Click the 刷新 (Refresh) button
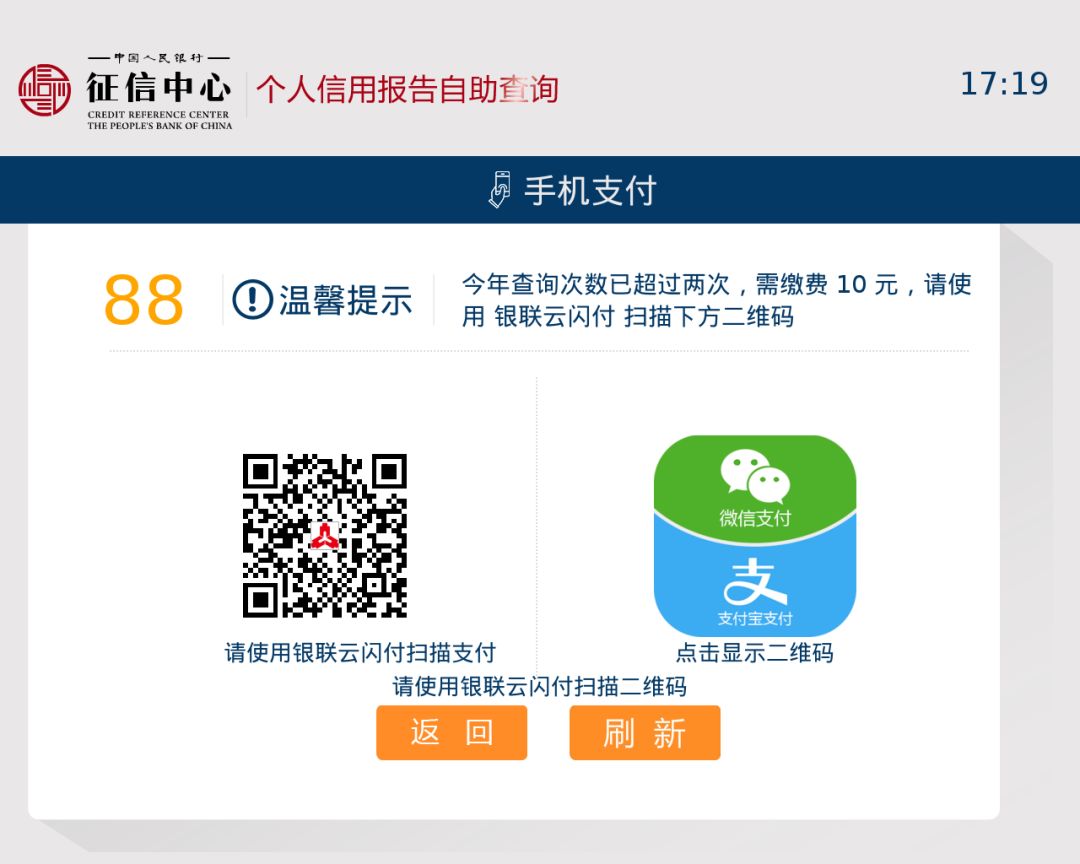The height and width of the screenshot is (864, 1080). (x=645, y=732)
